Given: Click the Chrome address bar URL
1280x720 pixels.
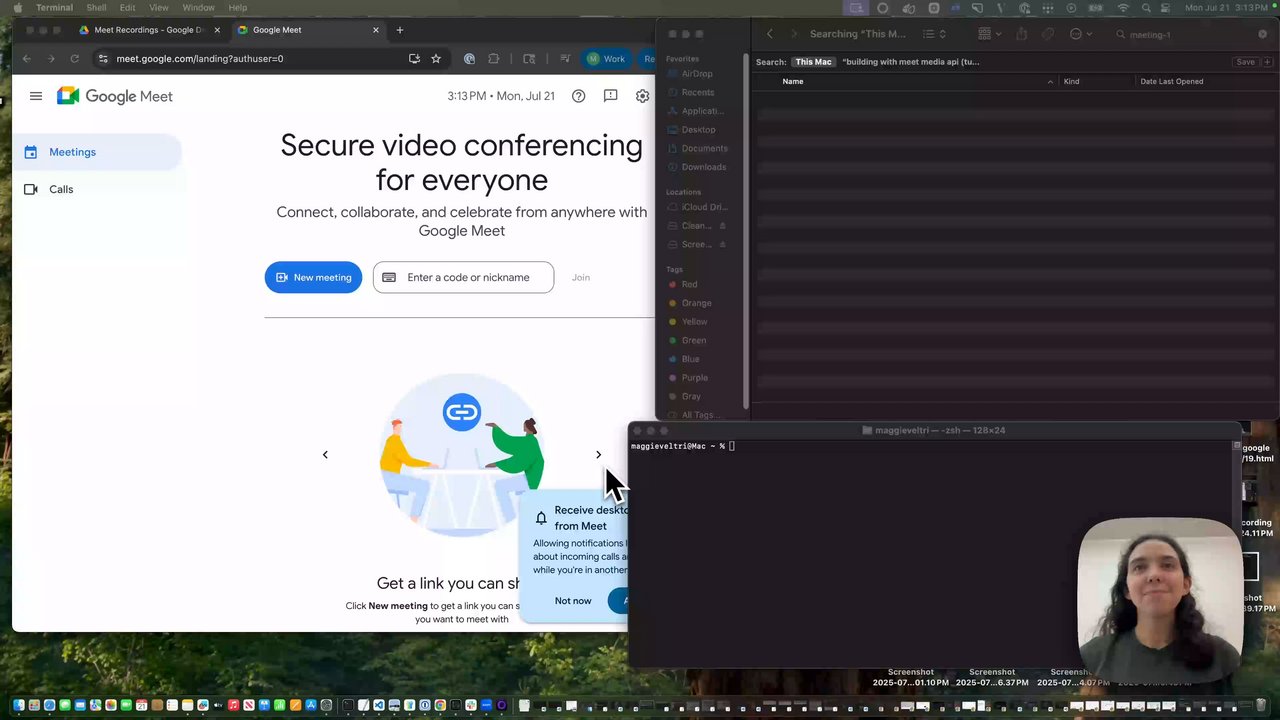Looking at the screenshot, I should point(200,59).
